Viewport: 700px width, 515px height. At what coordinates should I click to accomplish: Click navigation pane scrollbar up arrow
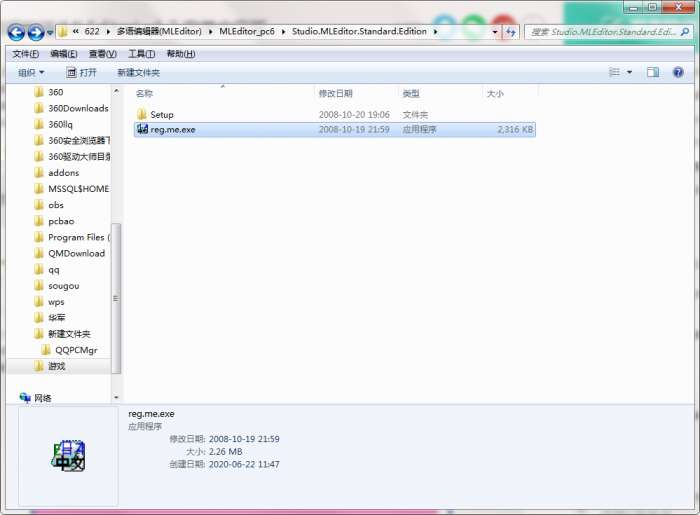[x=116, y=91]
